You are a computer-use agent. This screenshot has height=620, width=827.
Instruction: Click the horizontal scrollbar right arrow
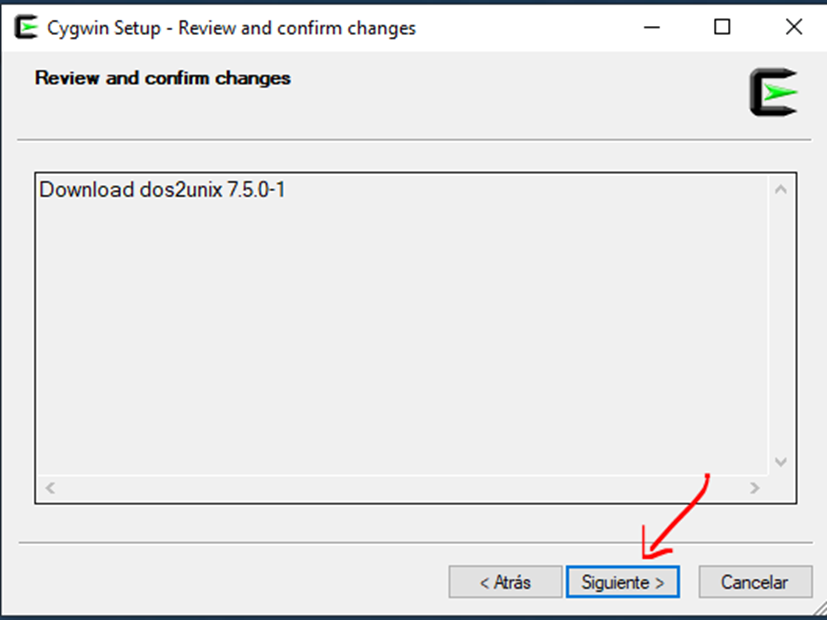(755, 488)
